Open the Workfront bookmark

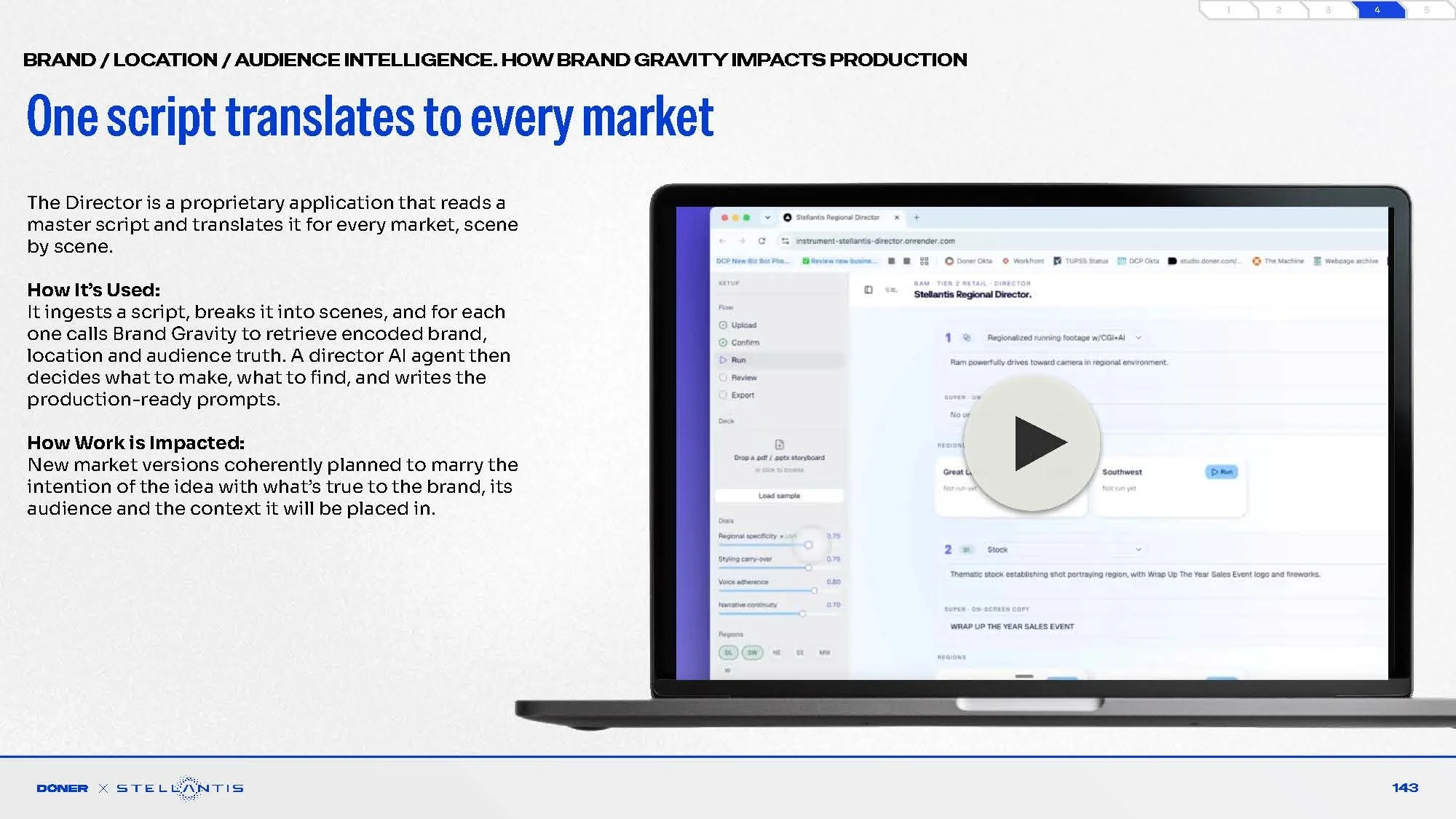(x=1023, y=261)
